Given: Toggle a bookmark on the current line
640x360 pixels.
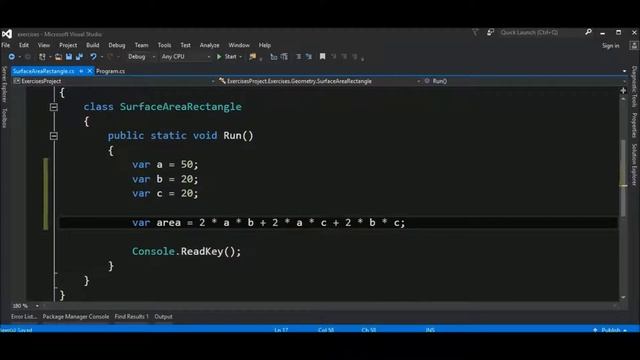Looking at the screenshot, I should point(322,57).
